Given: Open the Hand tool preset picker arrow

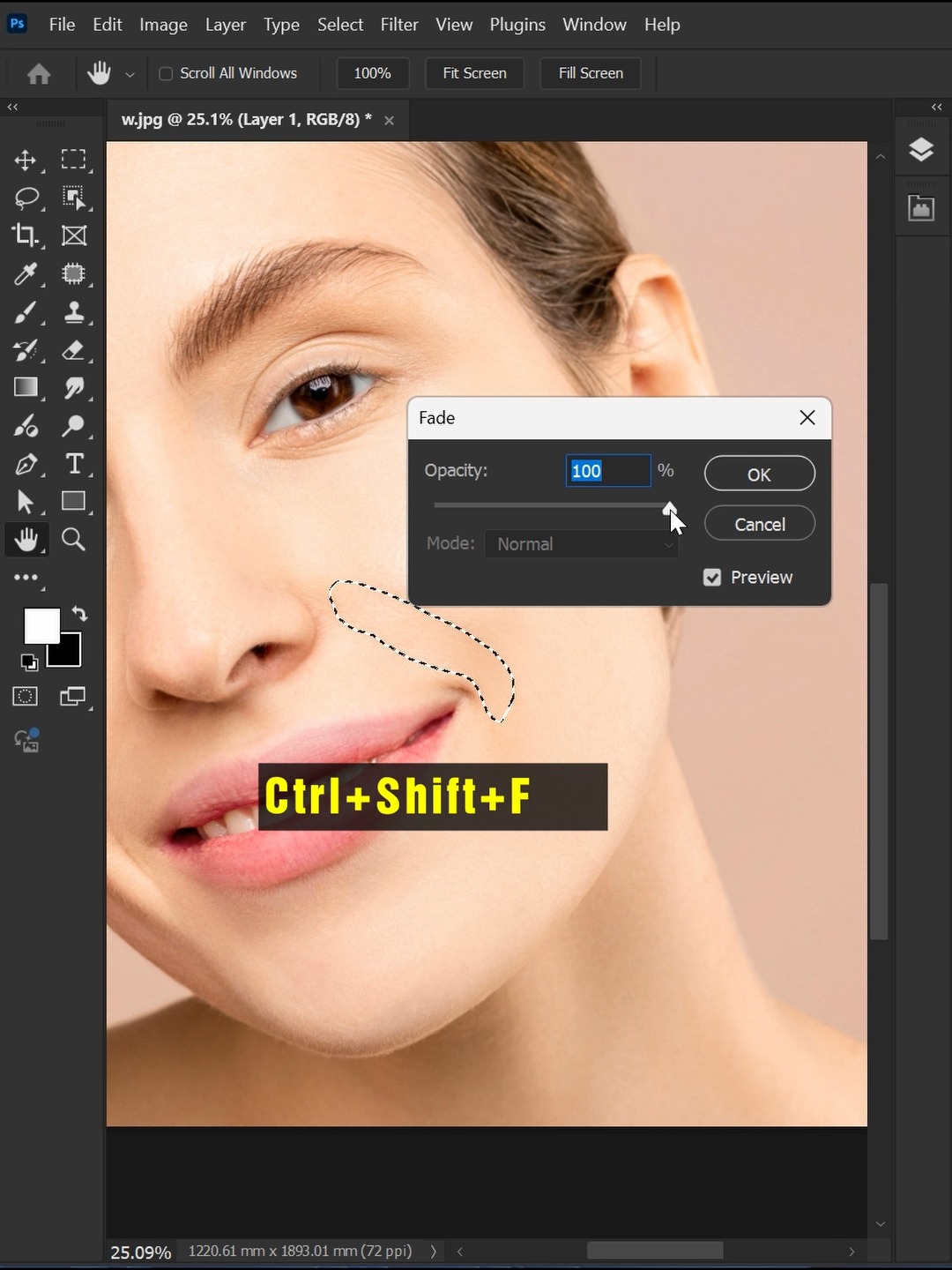Looking at the screenshot, I should pyautogui.click(x=130, y=75).
